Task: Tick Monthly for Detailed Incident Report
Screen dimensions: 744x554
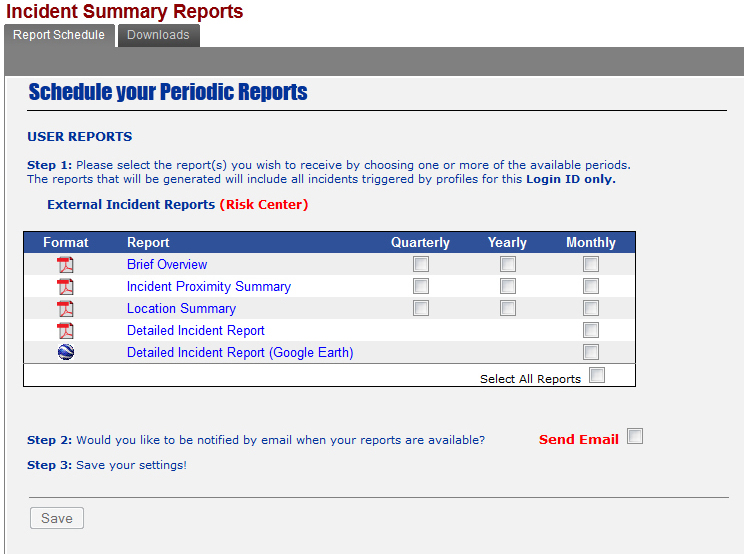Action: [591, 331]
